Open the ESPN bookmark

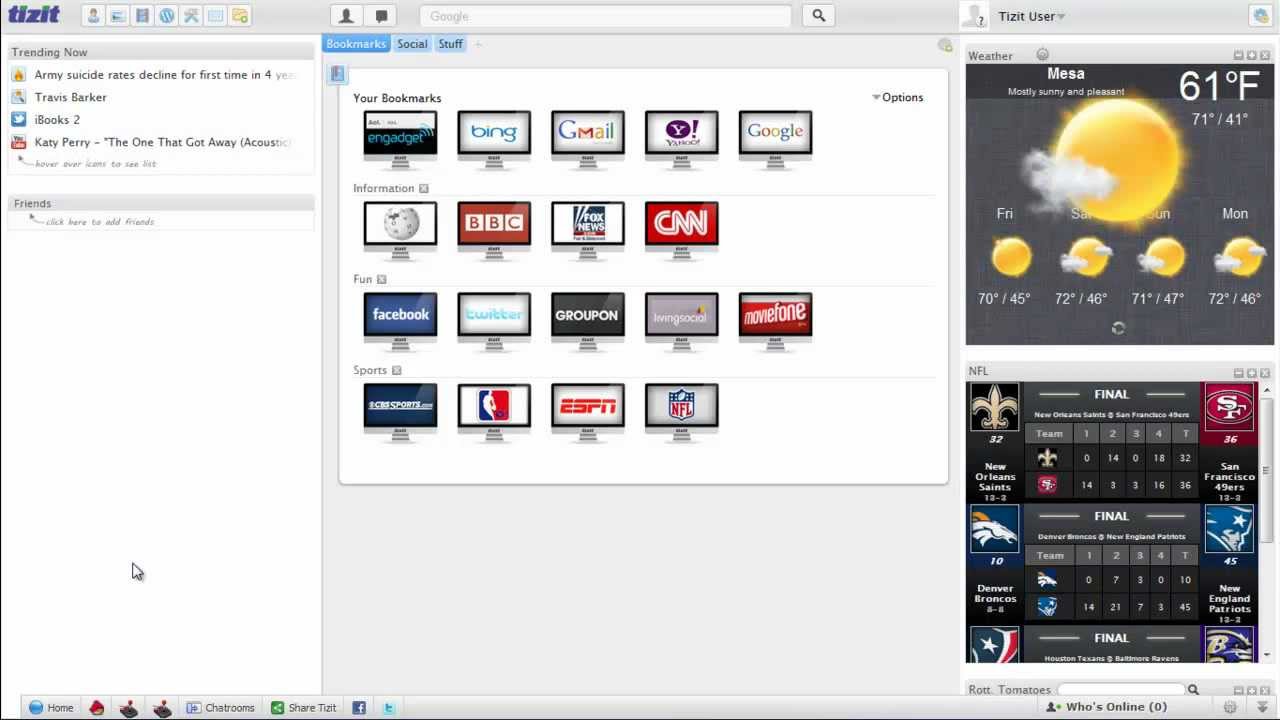tap(588, 412)
